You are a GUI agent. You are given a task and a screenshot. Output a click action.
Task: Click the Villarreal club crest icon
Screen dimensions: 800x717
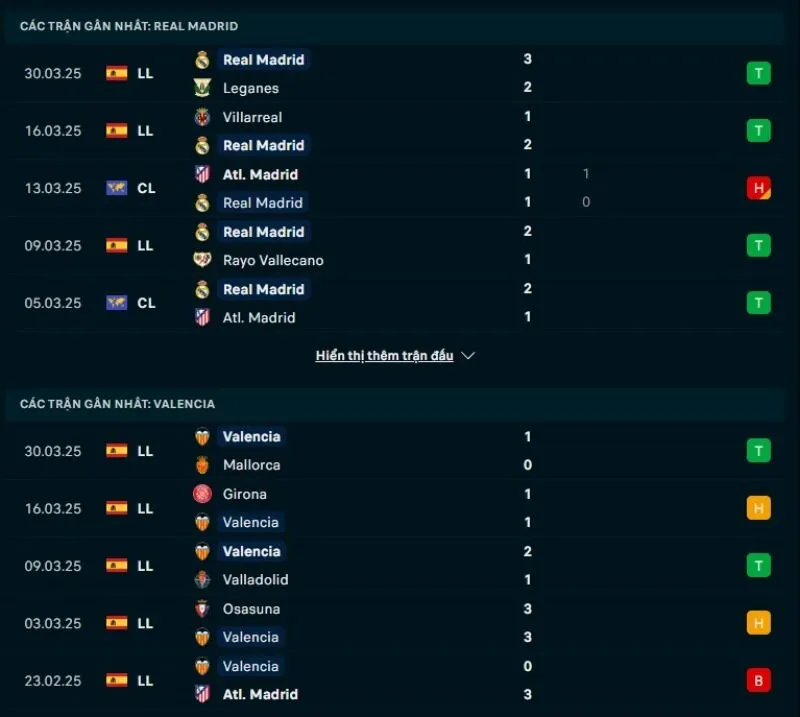click(x=202, y=117)
